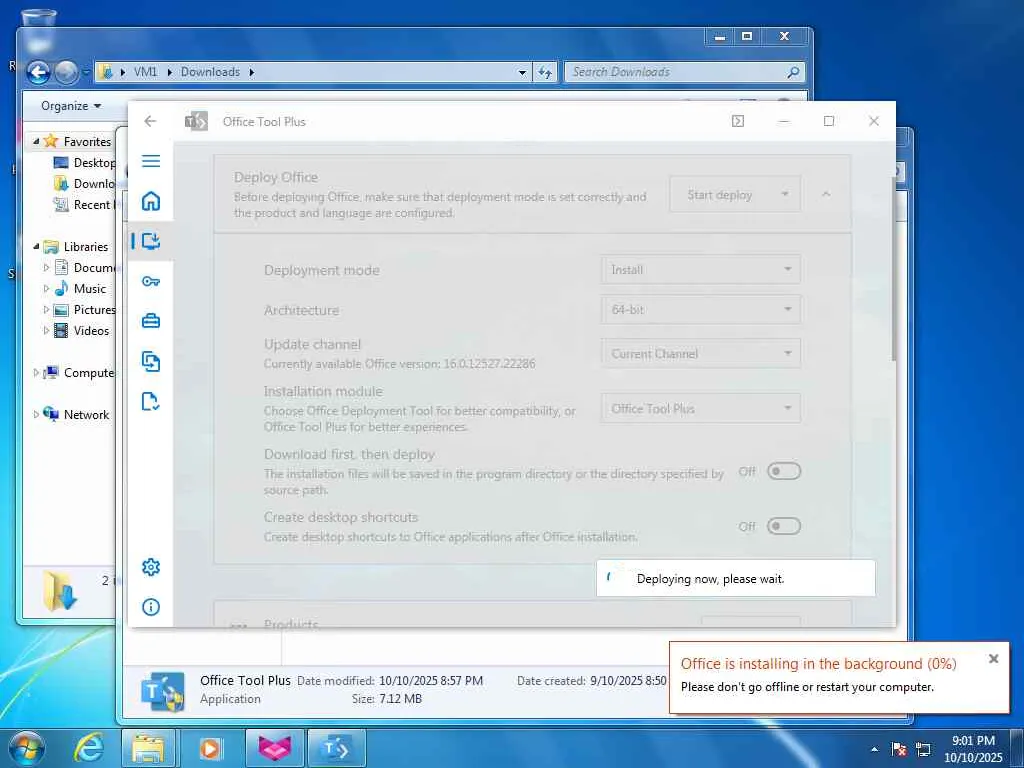1024x768 pixels.
Task: Click the Downloads folder icon in Explorer details pane
Action: (x=60, y=590)
